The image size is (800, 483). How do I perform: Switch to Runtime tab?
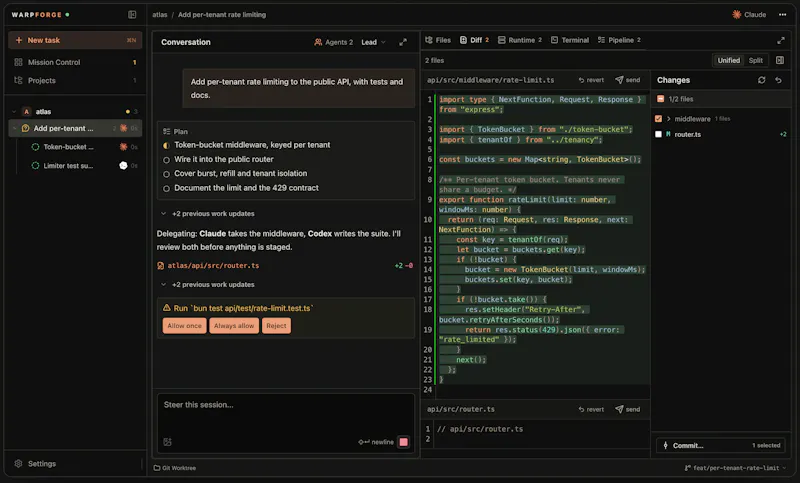click(x=520, y=40)
